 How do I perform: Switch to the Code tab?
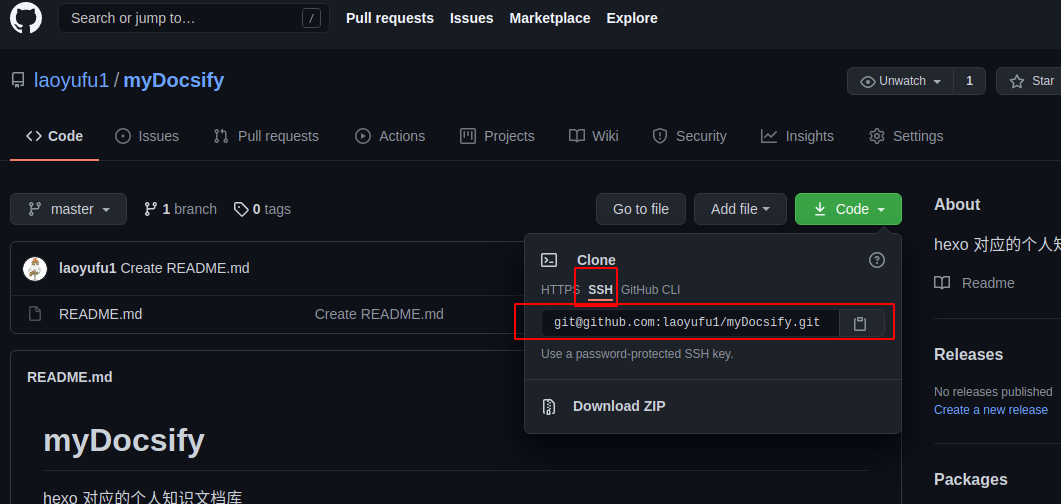54,136
